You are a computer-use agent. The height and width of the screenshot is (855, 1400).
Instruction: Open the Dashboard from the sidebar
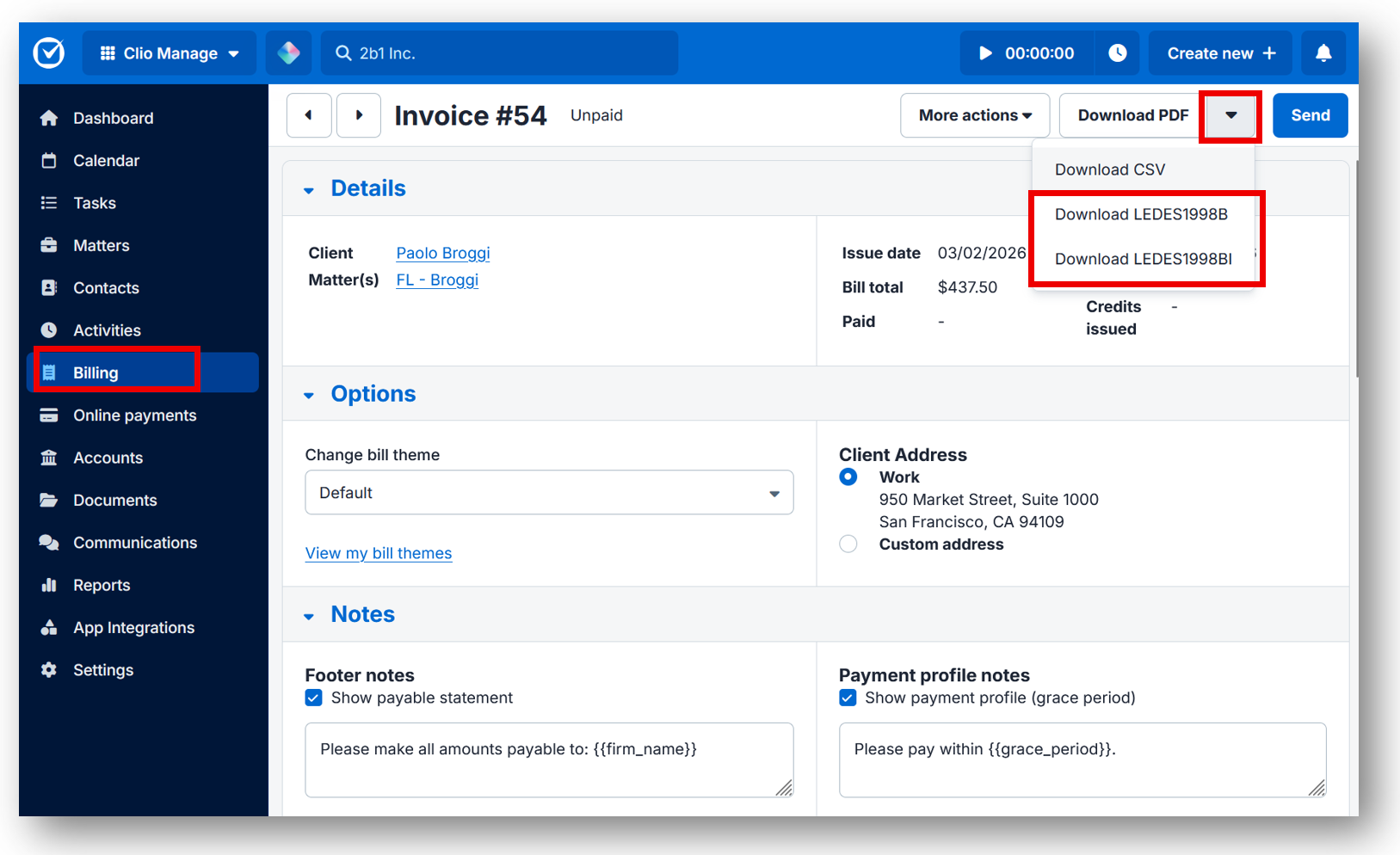point(49,118)
